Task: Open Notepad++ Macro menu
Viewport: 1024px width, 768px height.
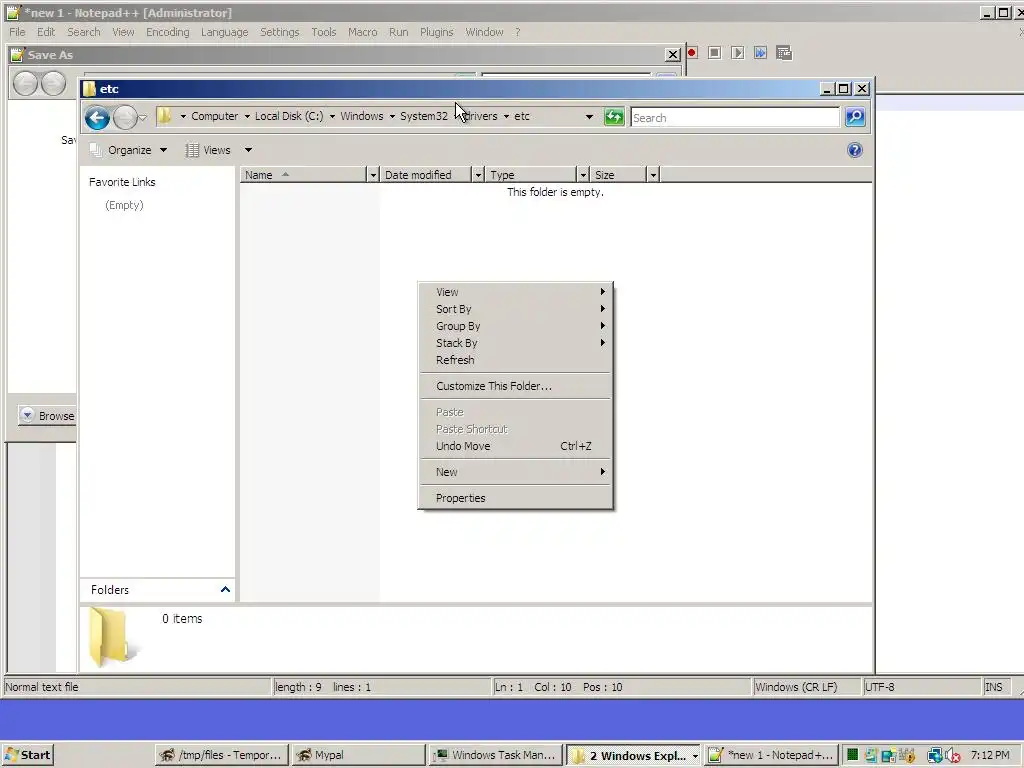Action: (x=362, y=32)
